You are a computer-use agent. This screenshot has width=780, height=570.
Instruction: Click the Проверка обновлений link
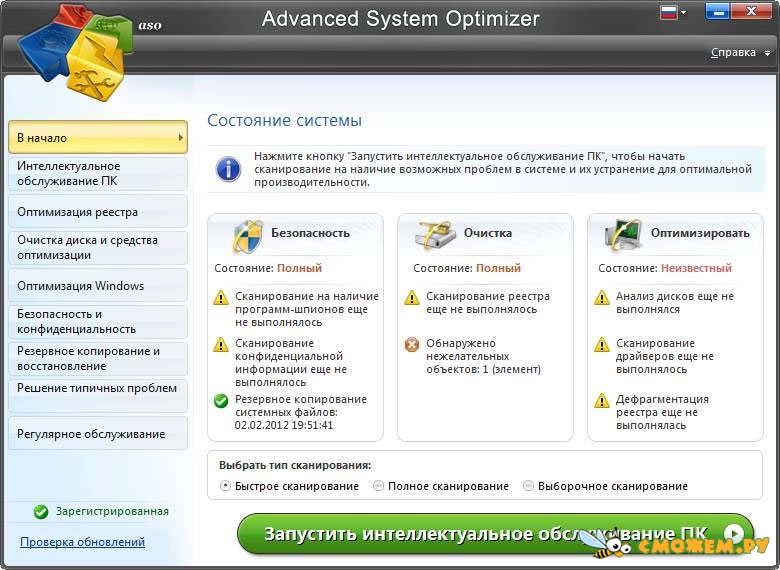click(x=83, y=542)
